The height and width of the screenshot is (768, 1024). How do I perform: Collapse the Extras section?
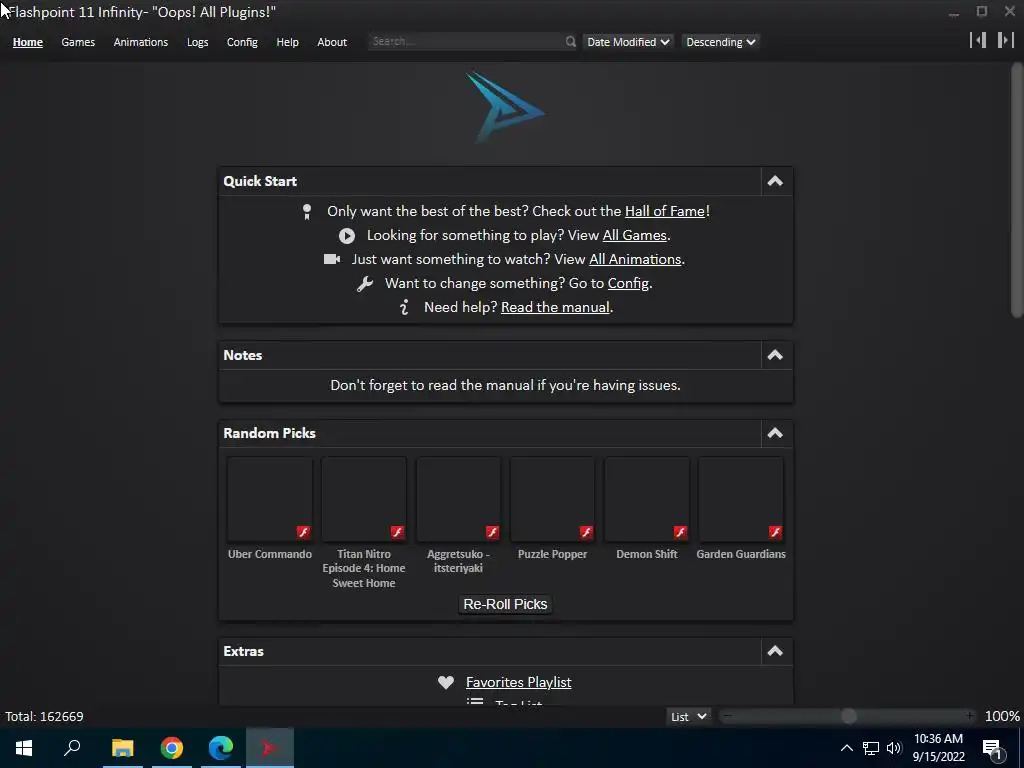pyautogui.click(x=775, y=651)
